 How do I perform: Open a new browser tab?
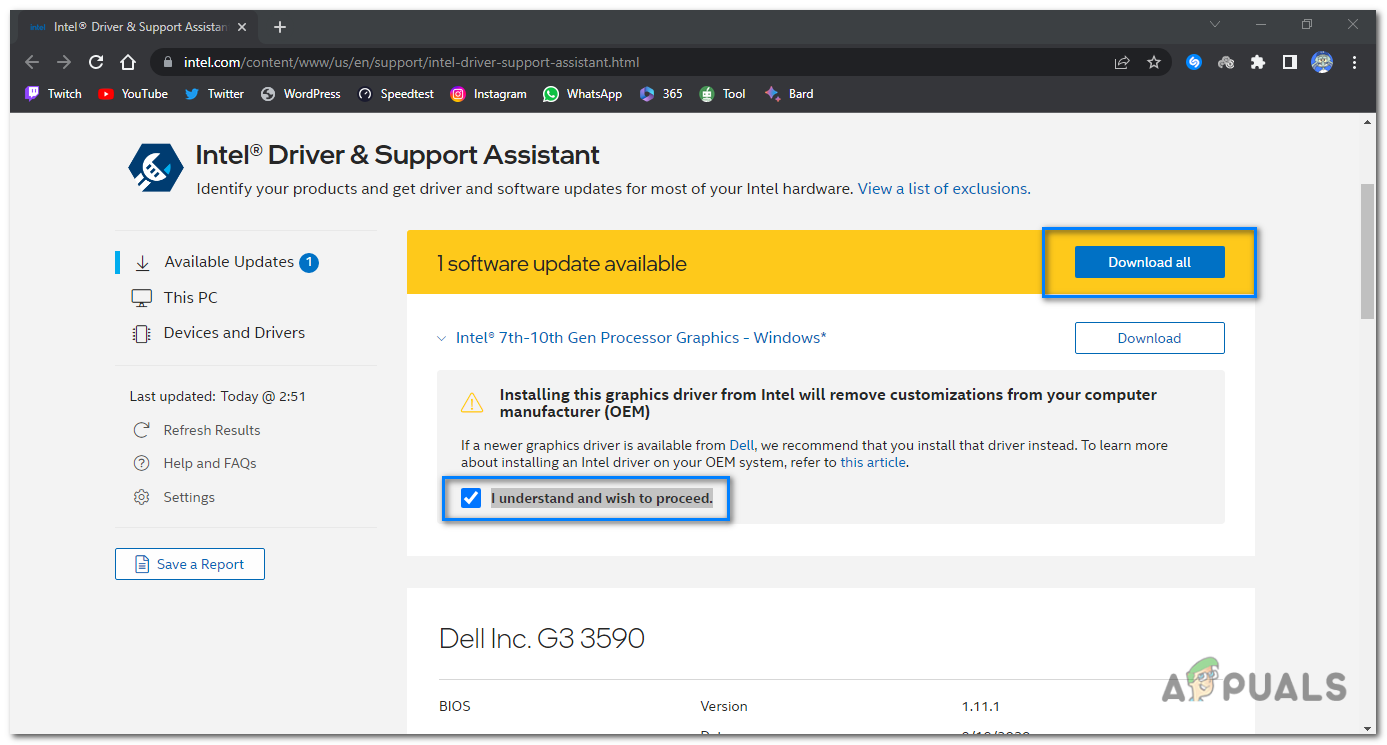pos(280,27)
